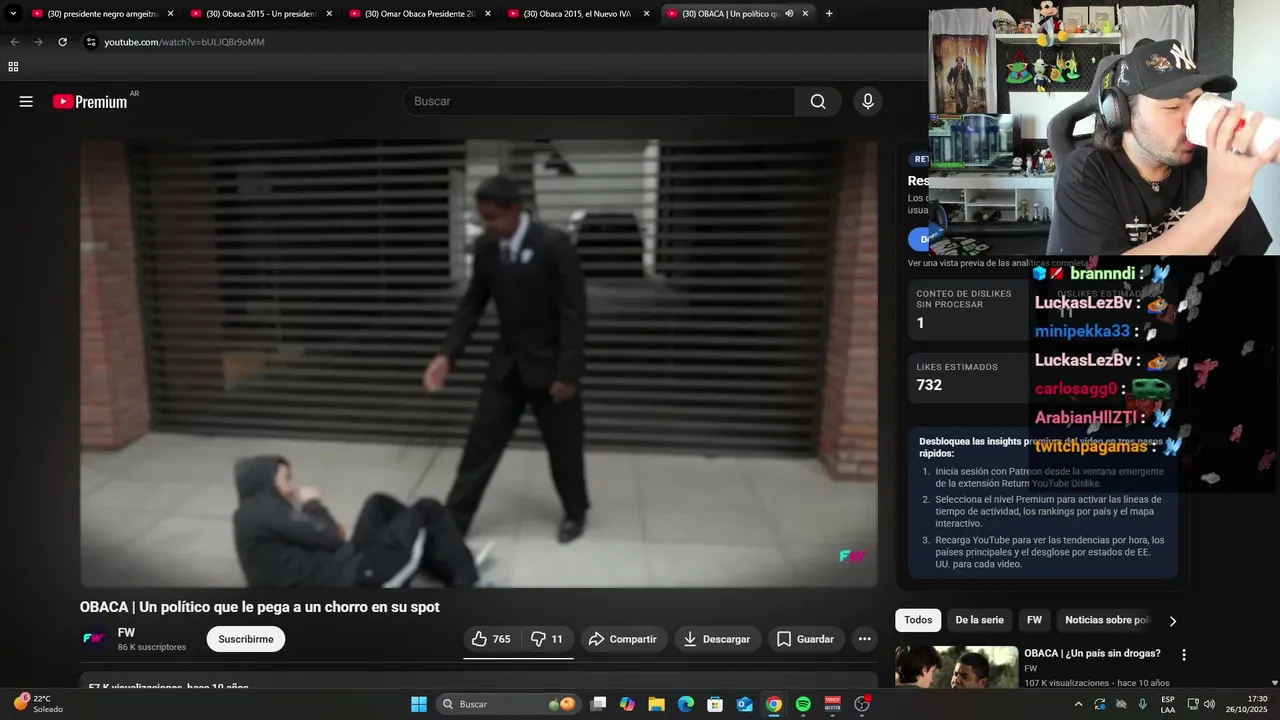This screenshot has height=720, width=1280.
Task: Go back to the previous page
Action: 14,42
